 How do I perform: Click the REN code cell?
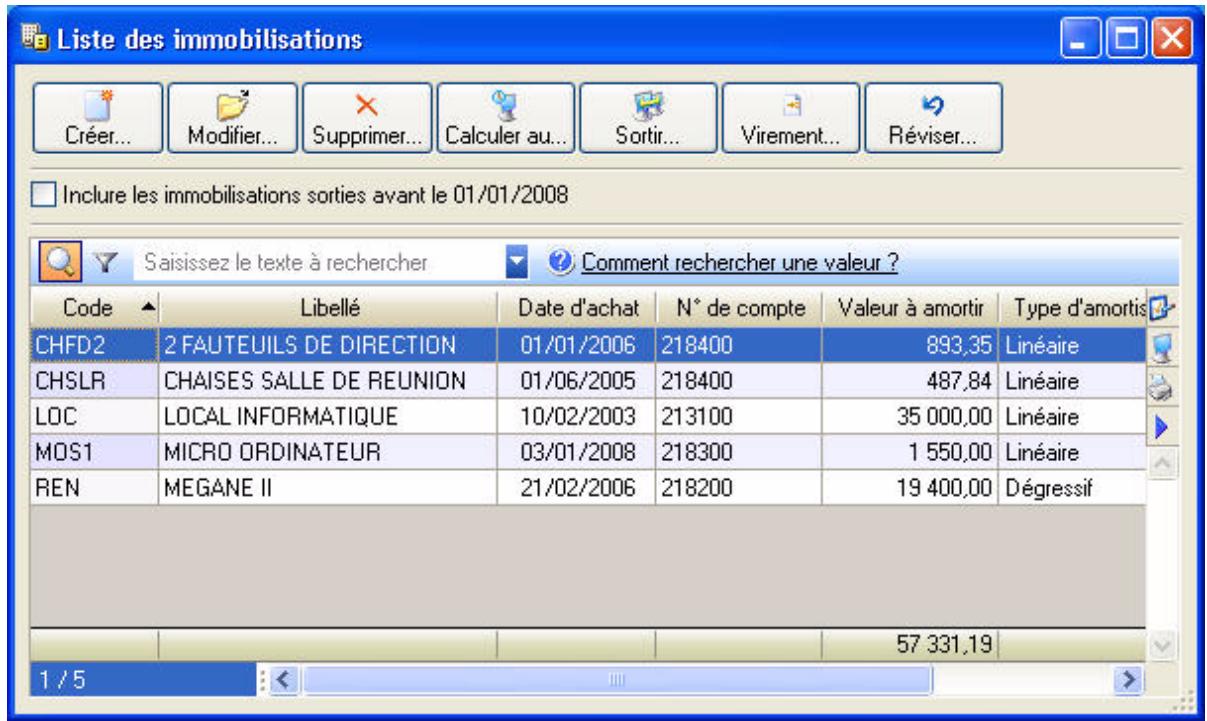click(93, 488)
